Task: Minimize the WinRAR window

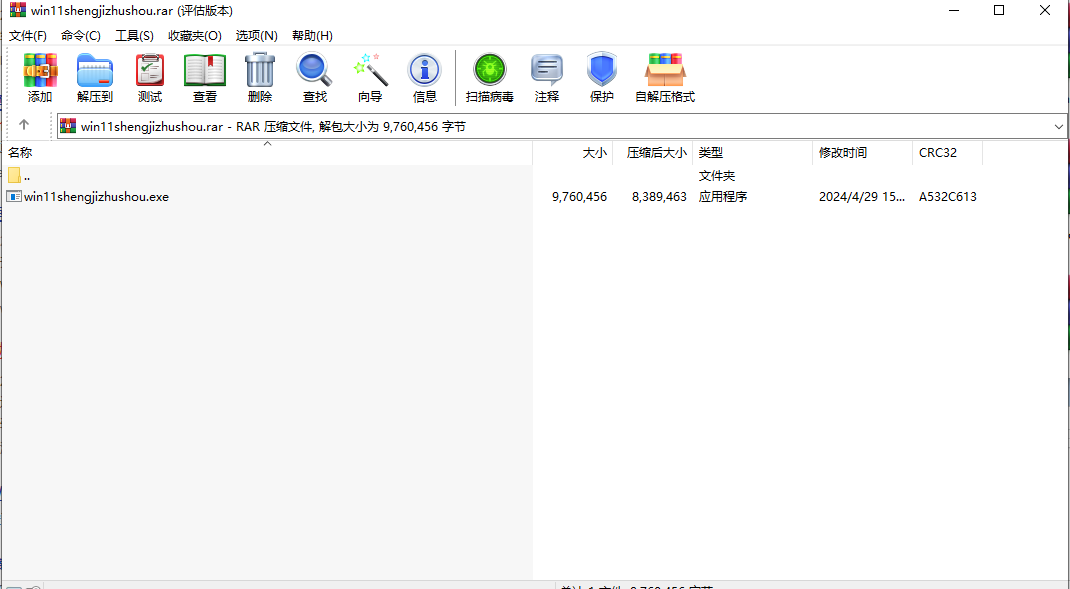Action: click(x=953, y=10)
